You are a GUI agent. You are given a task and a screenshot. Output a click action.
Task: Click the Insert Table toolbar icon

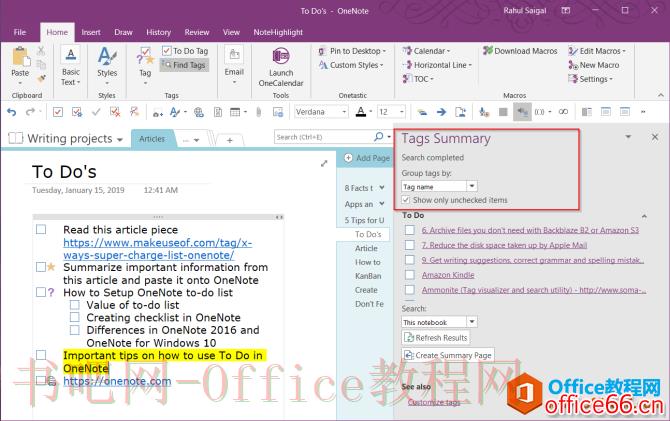click(x=235, y=112)
